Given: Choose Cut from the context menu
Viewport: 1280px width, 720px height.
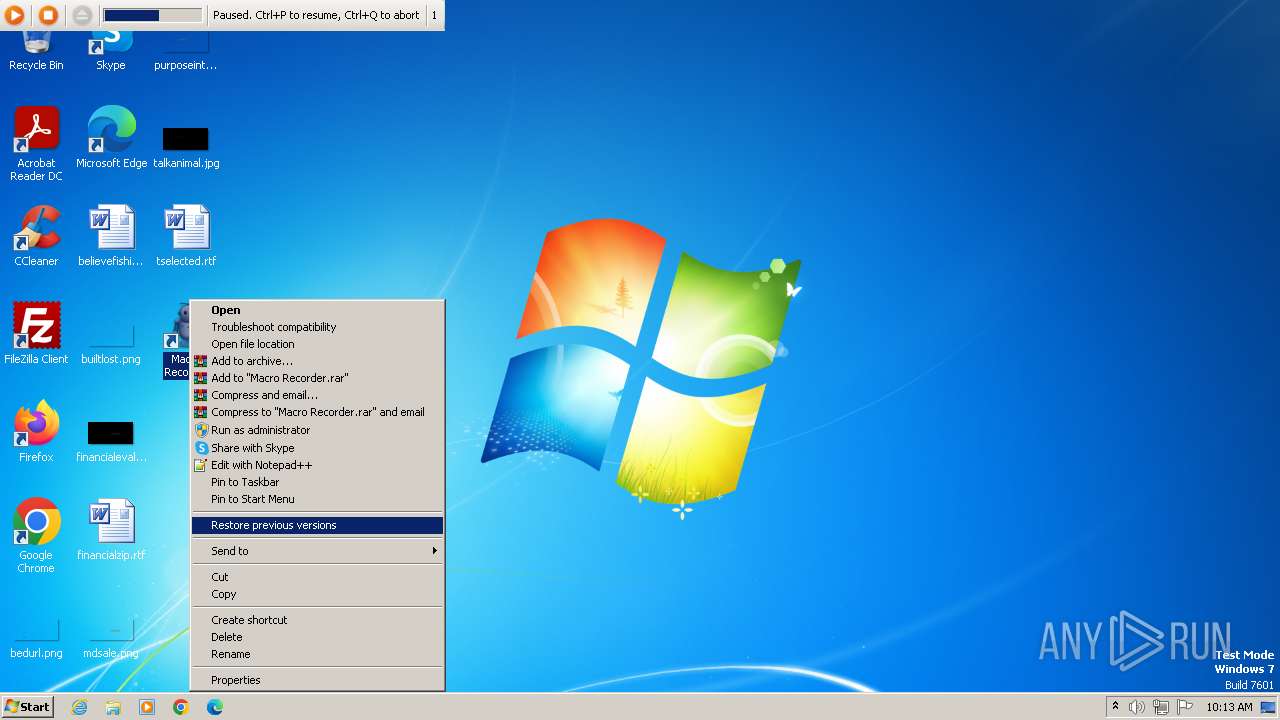Looking at the screenshot, I should tap(317, 577).
